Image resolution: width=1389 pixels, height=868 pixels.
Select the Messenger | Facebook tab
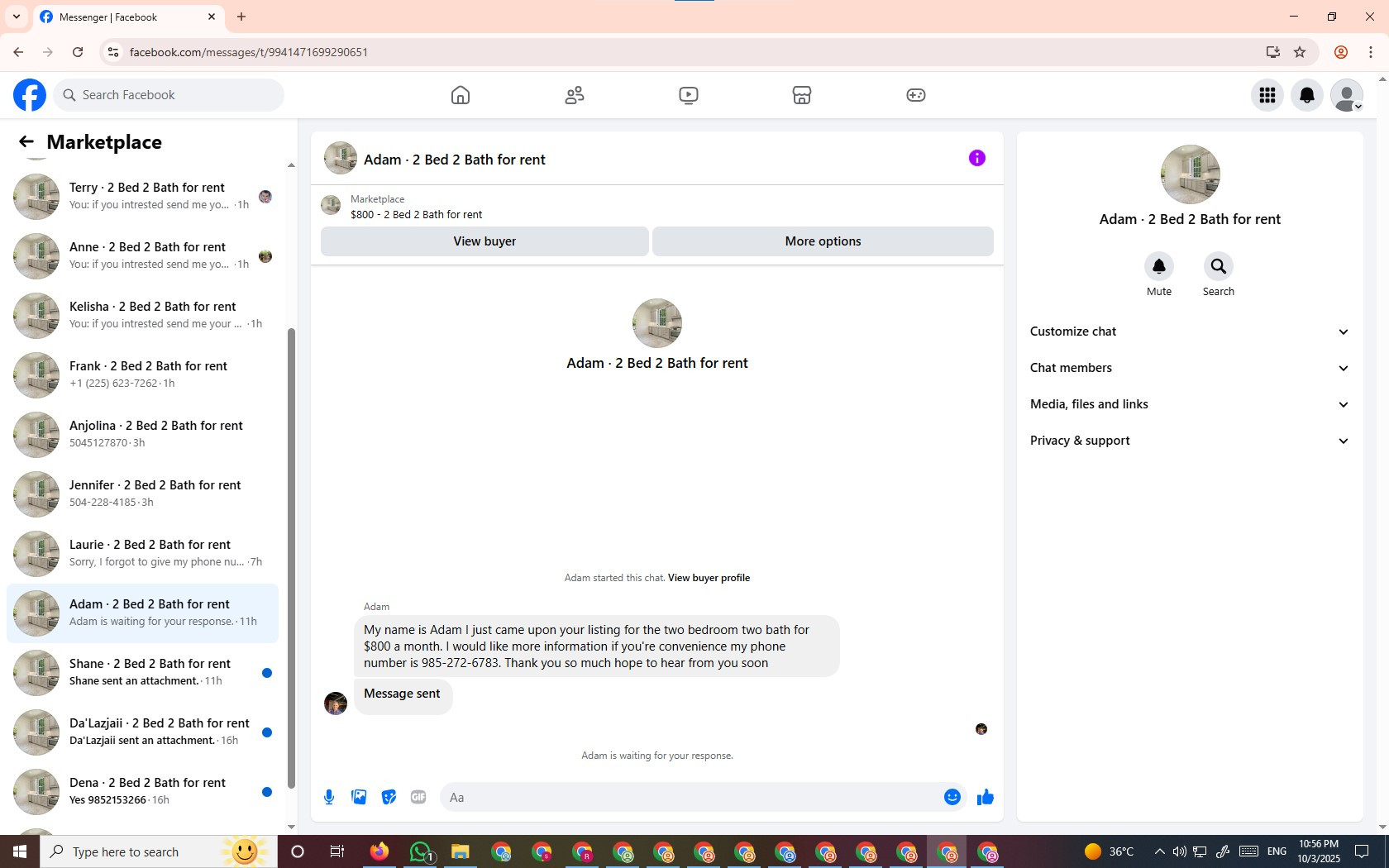(128, 17)
